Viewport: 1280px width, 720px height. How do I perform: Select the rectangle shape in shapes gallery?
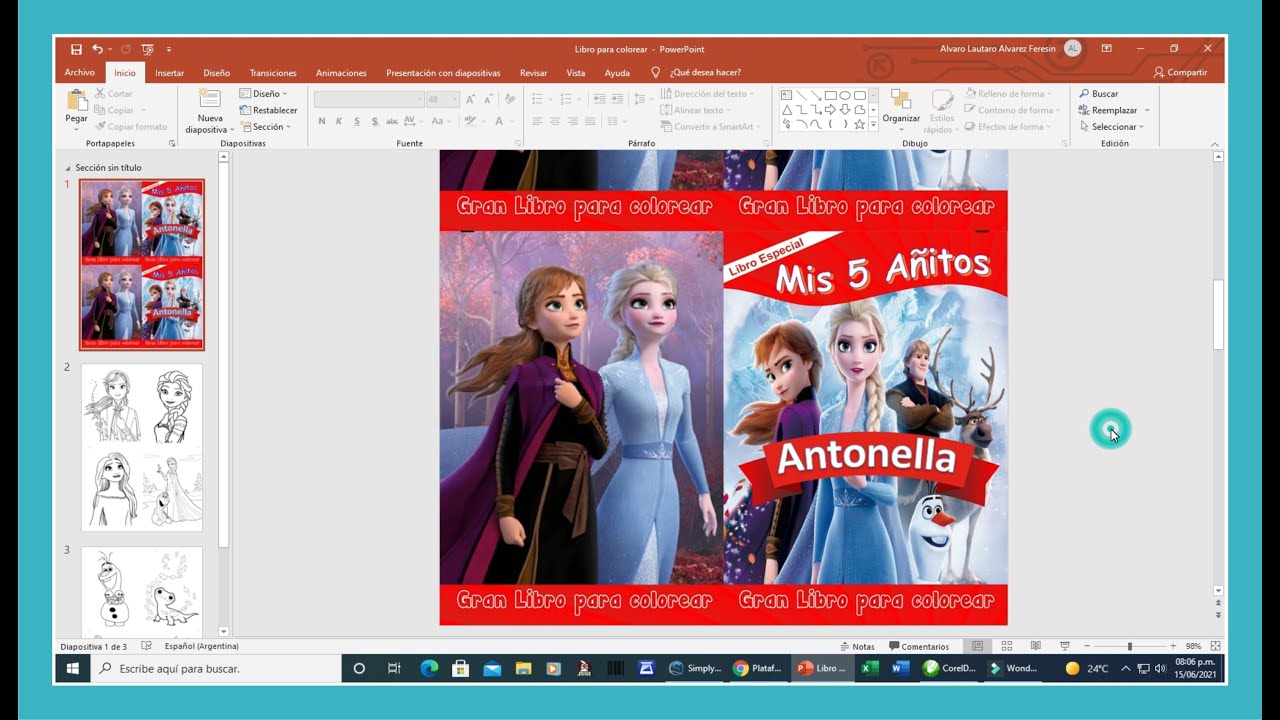830,95
